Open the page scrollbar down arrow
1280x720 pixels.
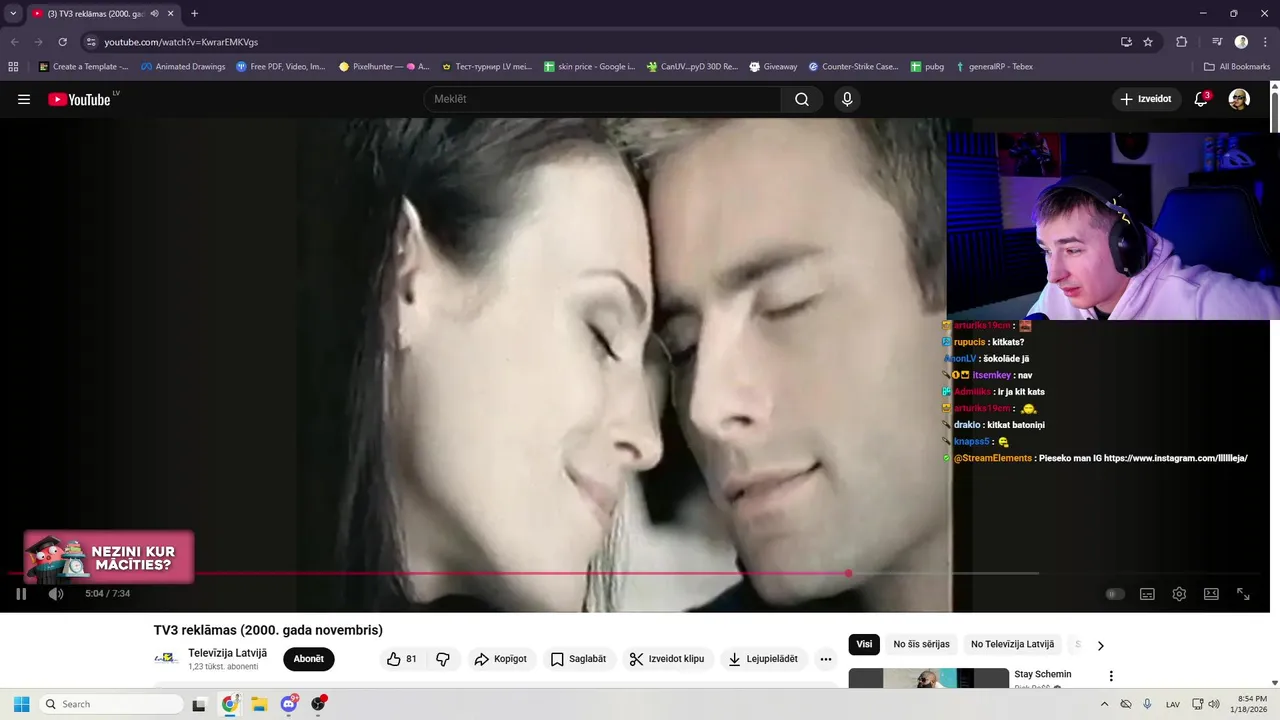tap(1274, 683)
